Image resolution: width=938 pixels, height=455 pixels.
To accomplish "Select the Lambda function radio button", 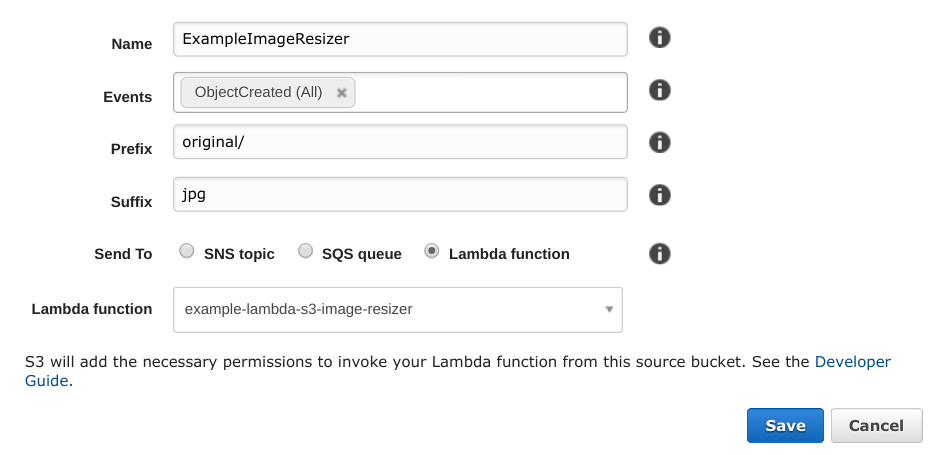I will click(x=432, y=252).
